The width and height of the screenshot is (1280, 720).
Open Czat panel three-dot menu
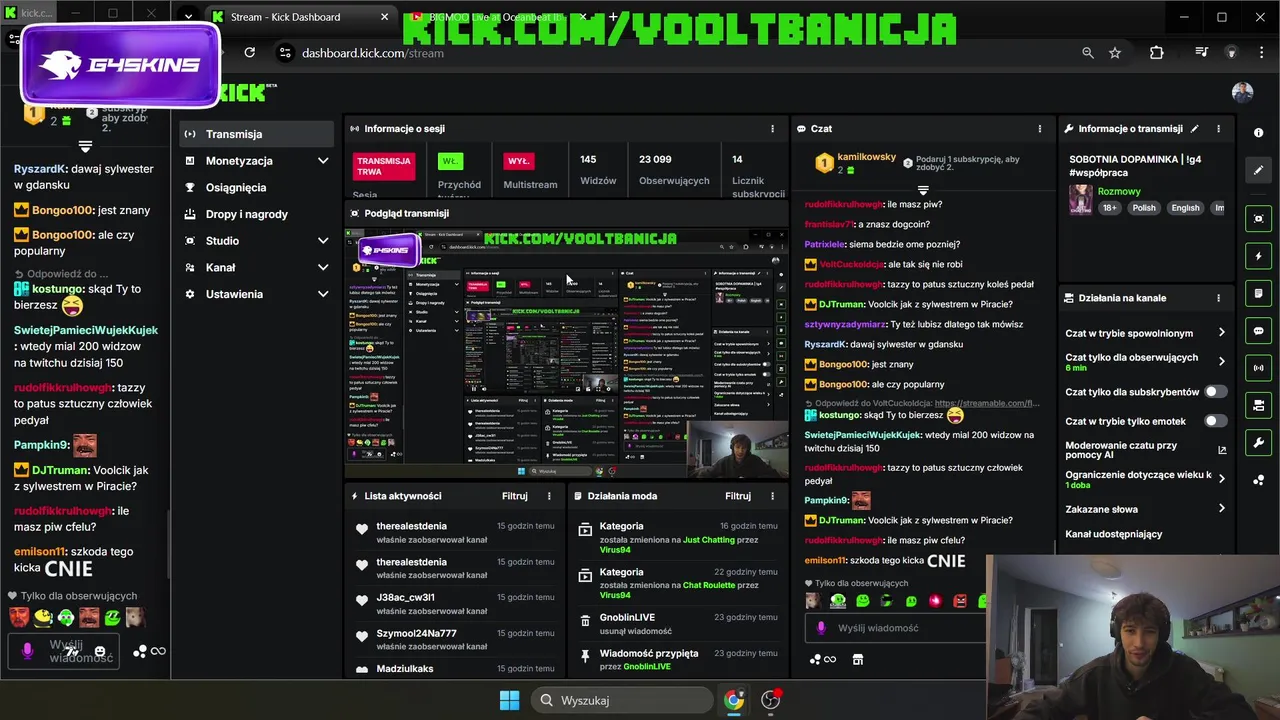coord(1040,128)
